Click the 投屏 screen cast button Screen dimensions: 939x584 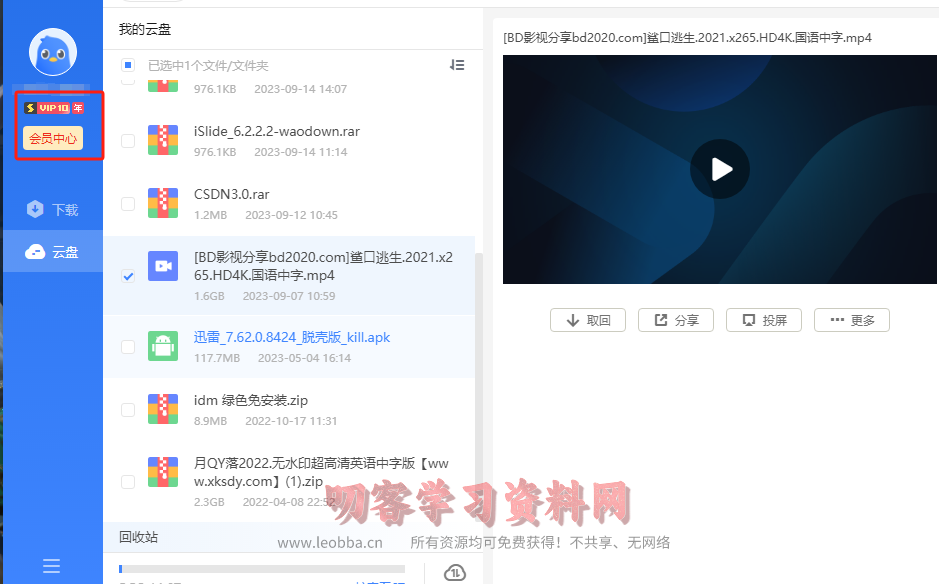point(763,320)
